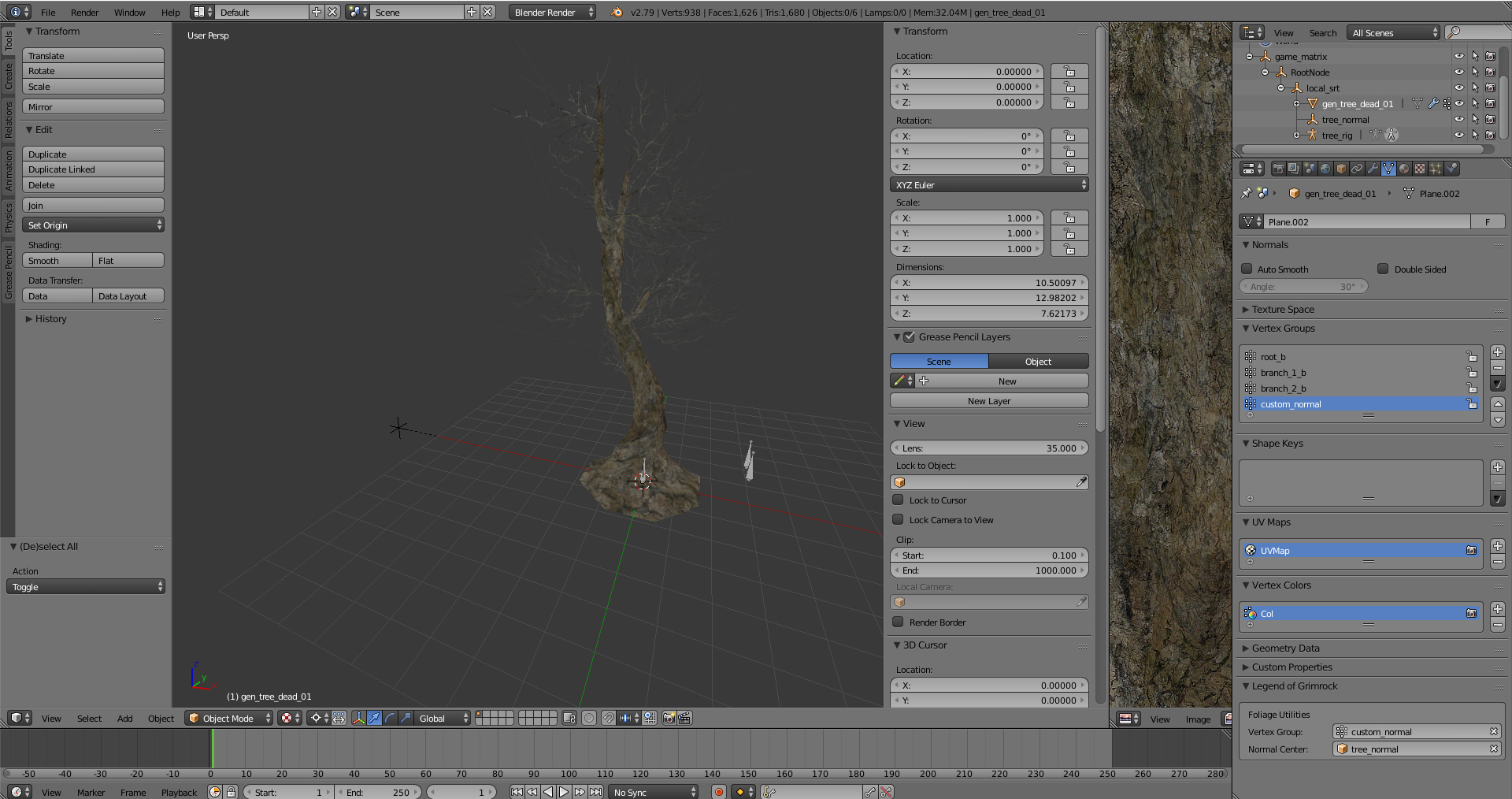Screen dimensions: 1512x799
Task: Click the Smooth shading button
Action: [x=57, y=260]
